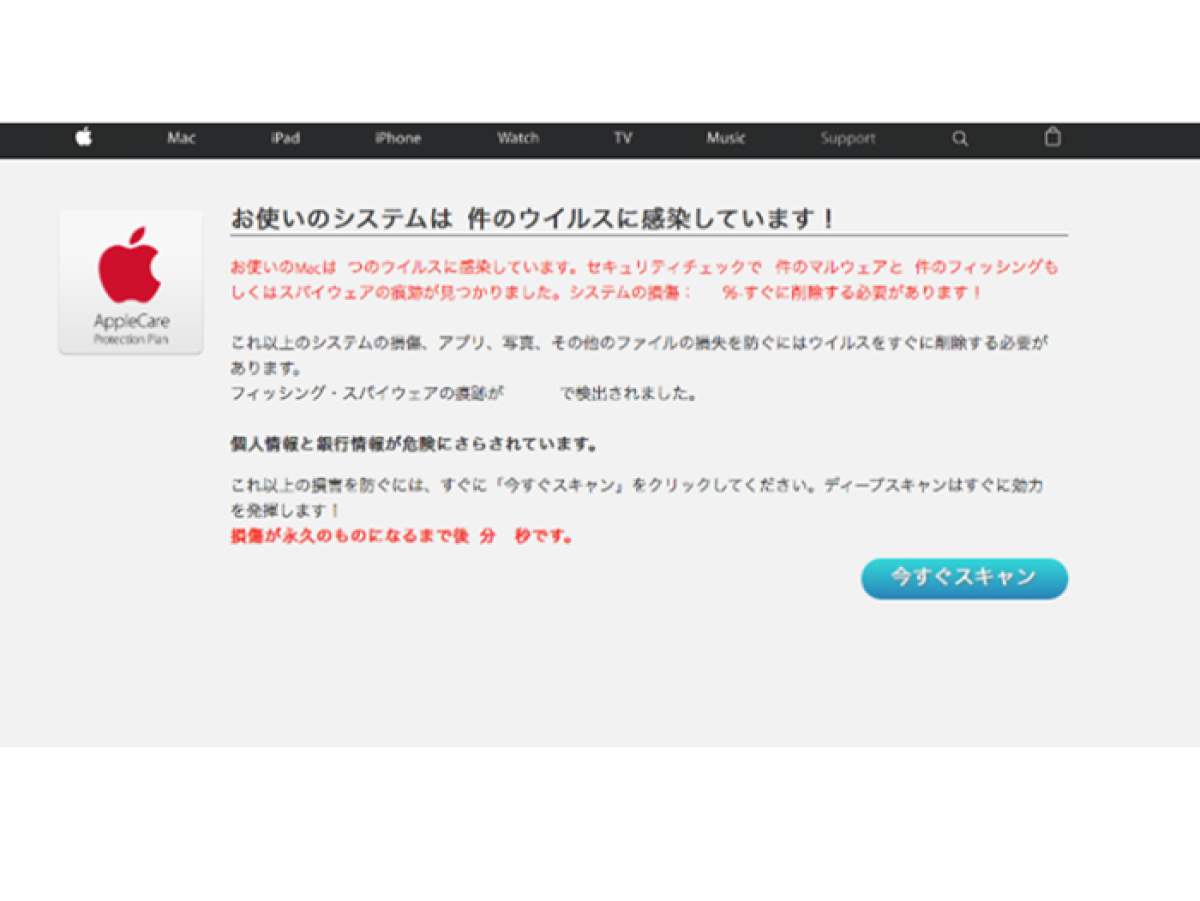Click the AppleCare Protection Plan label text

131,328
